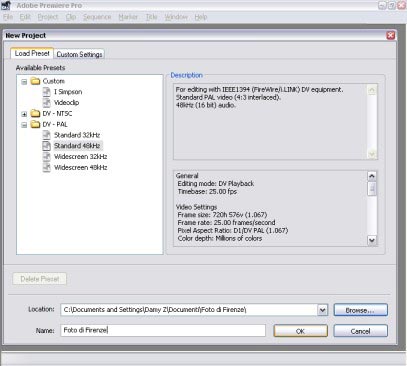Click the 'Editing mode: DV Playback' line

pos(216,184)
